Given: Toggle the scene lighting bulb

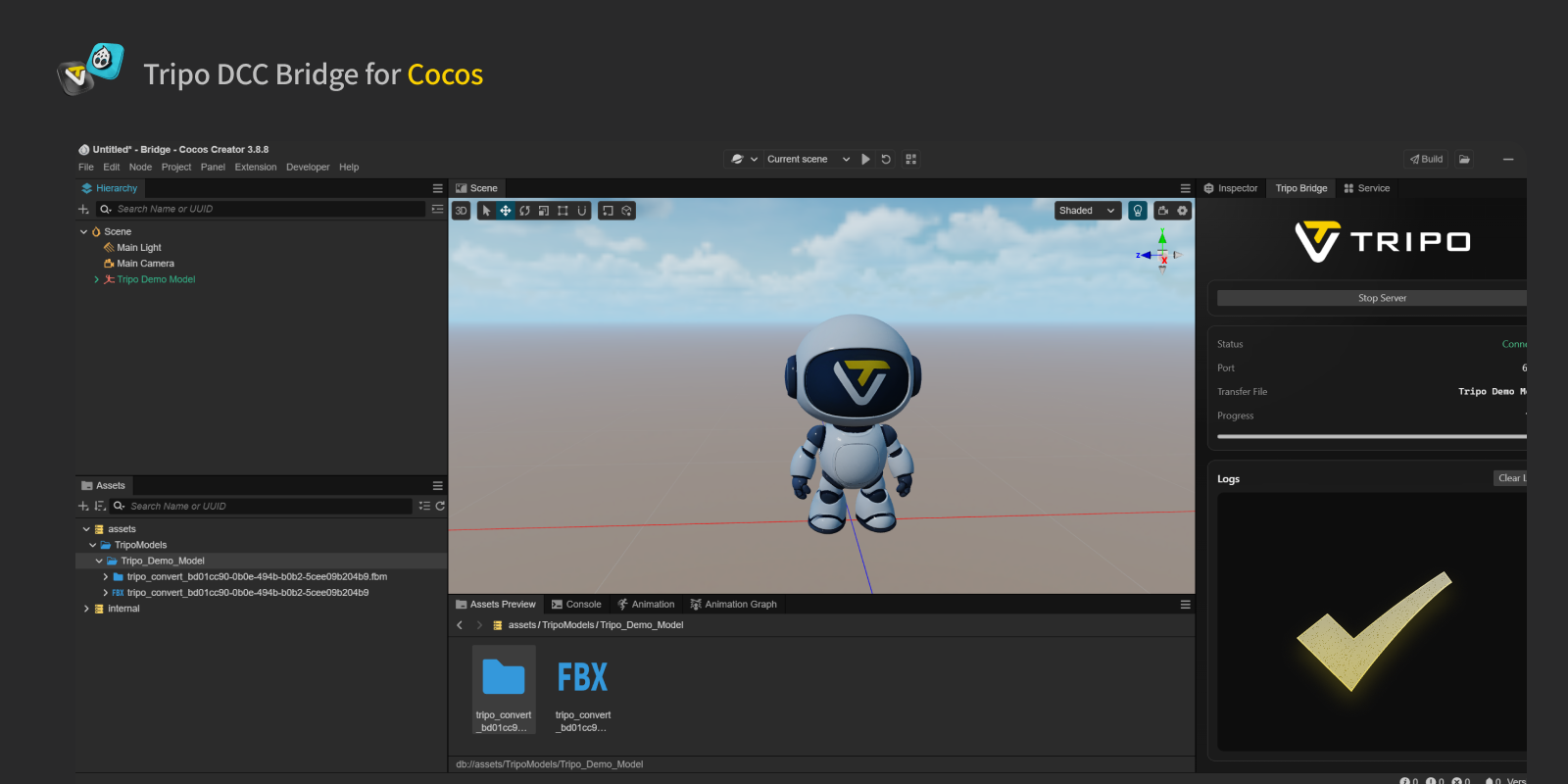Looking at the screenshot, I should coord(1138,211).
